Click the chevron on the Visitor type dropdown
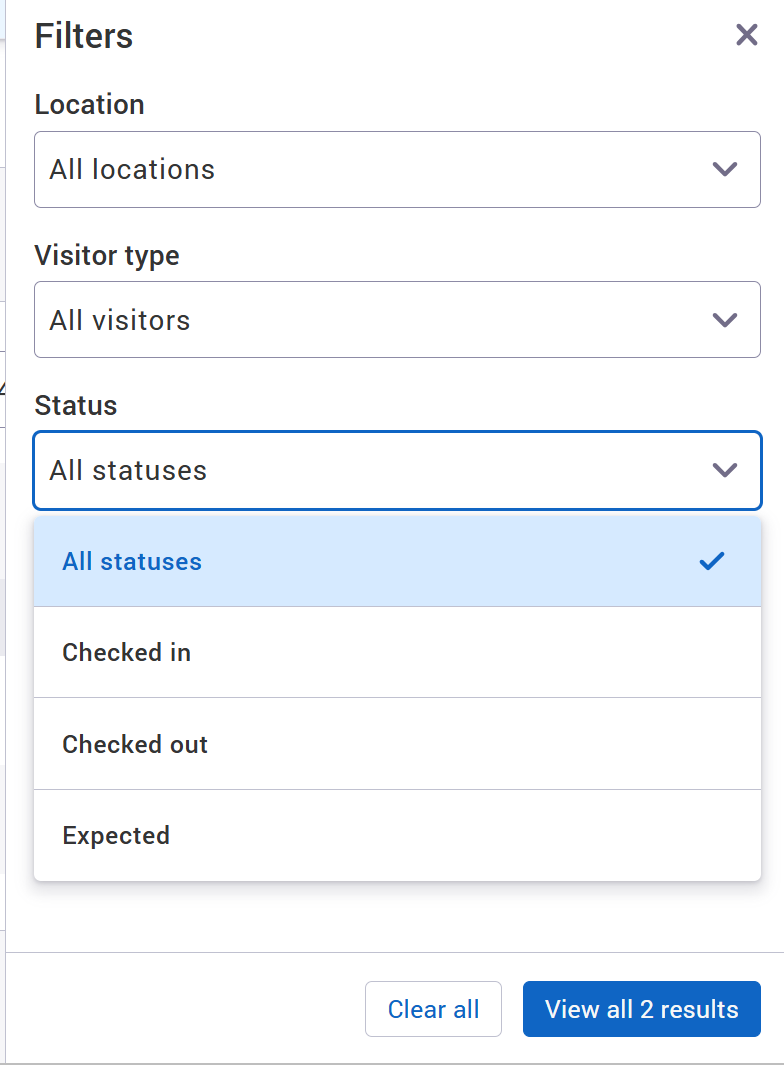 pos(724,320)
